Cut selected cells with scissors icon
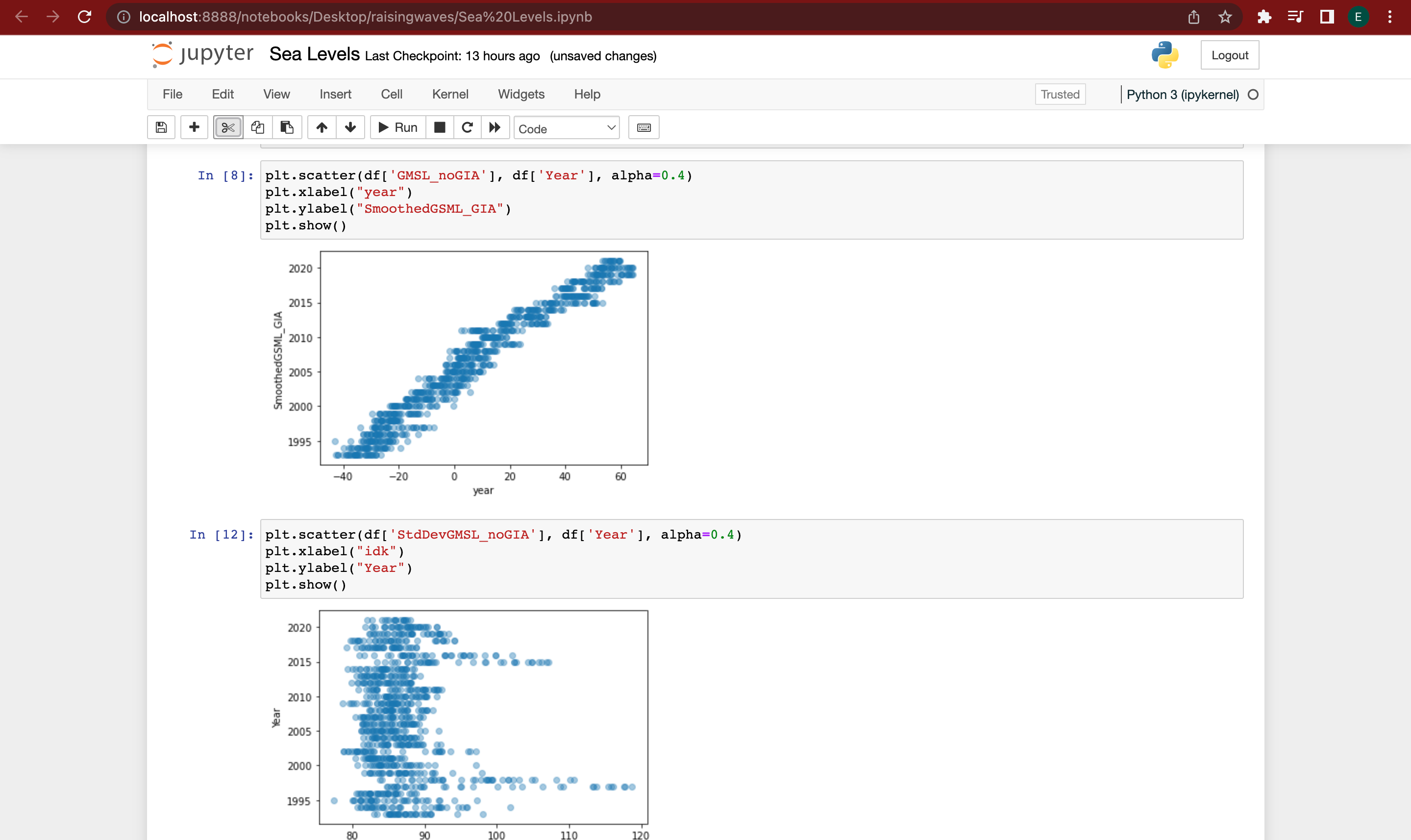This screenshot has width=1411, height=840. (228, 127)
